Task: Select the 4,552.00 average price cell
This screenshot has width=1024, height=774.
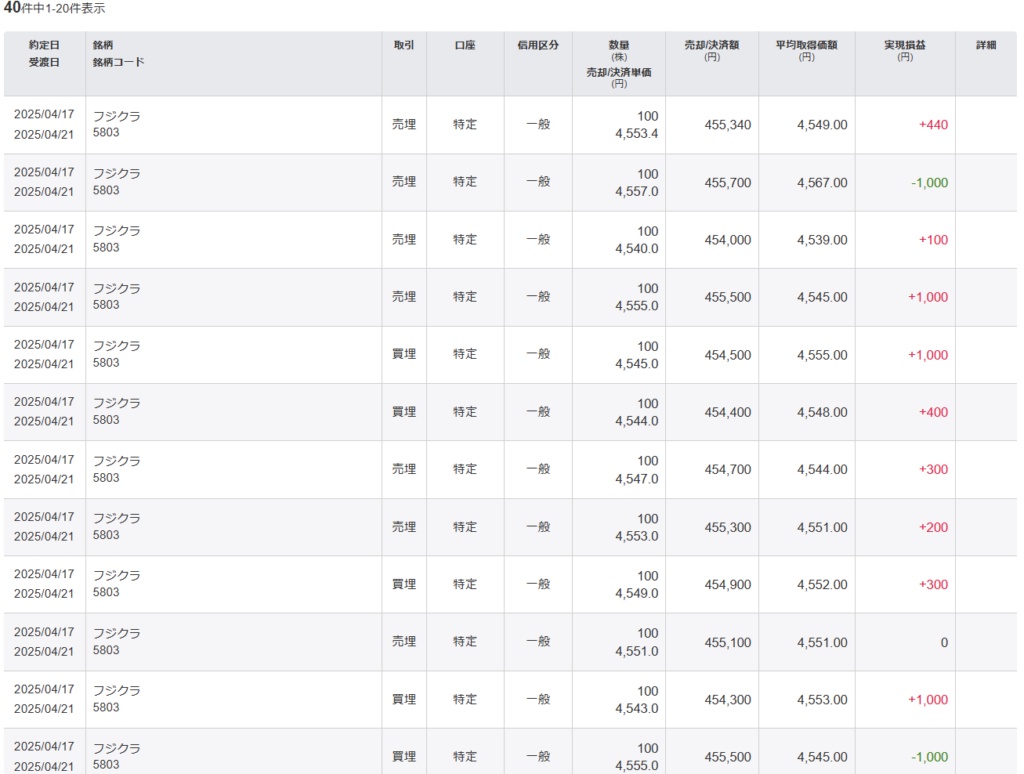Action: [x=822, y=584]
